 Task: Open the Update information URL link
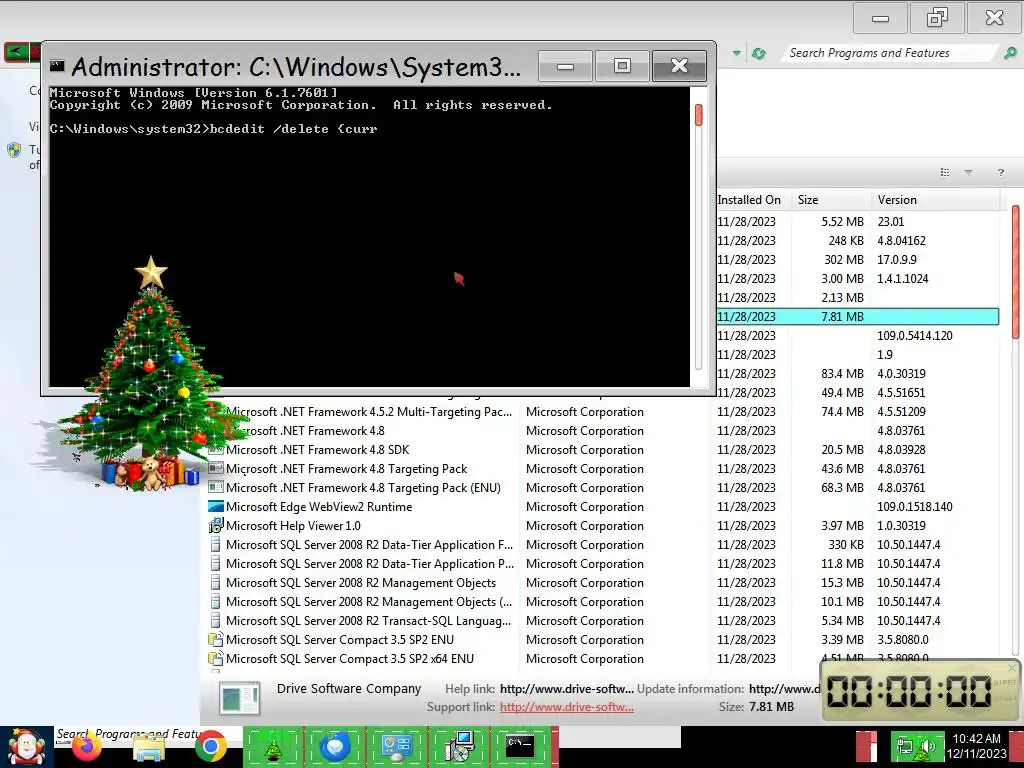click(784, 688)
